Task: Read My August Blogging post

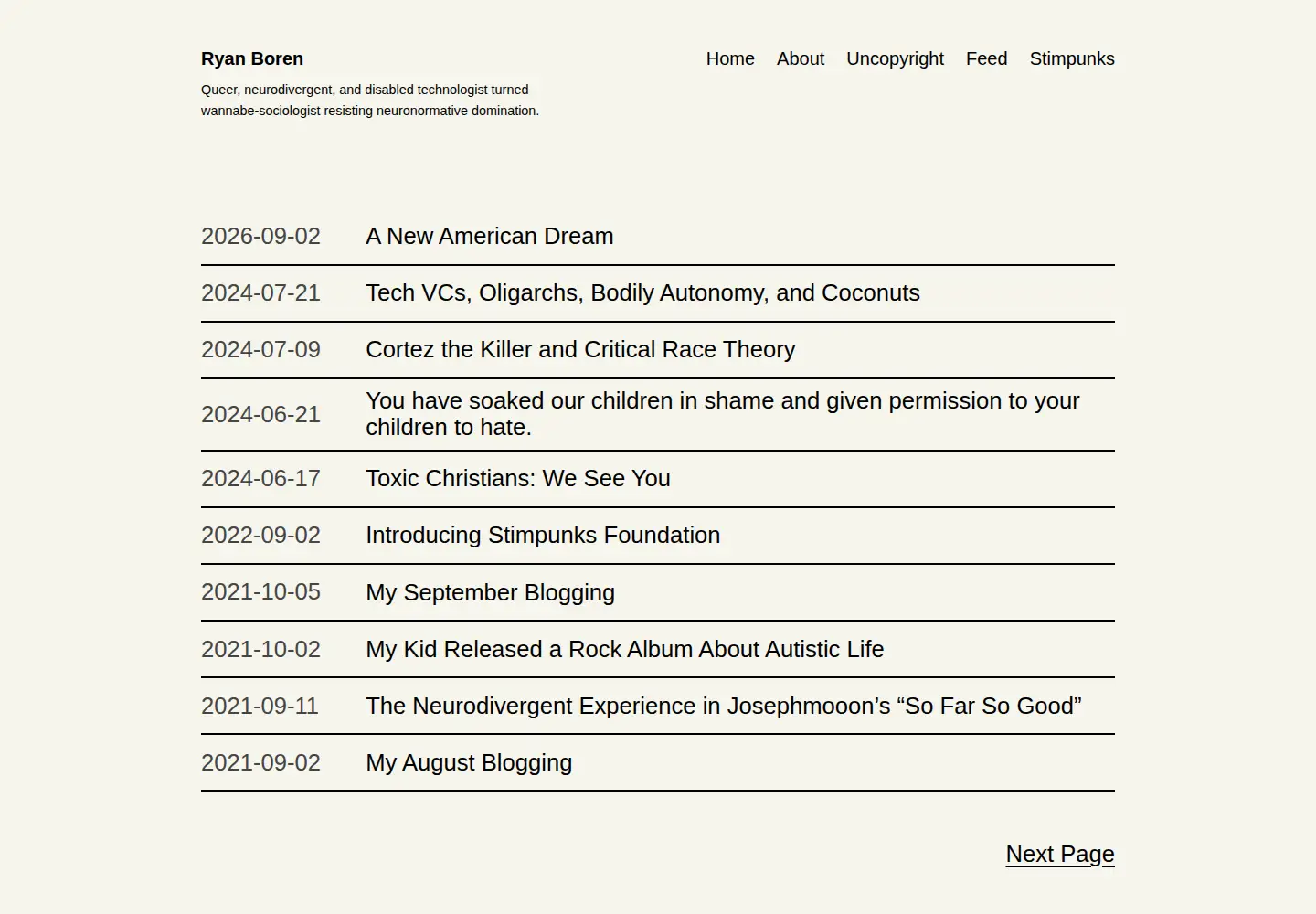Action: [469, 762]
